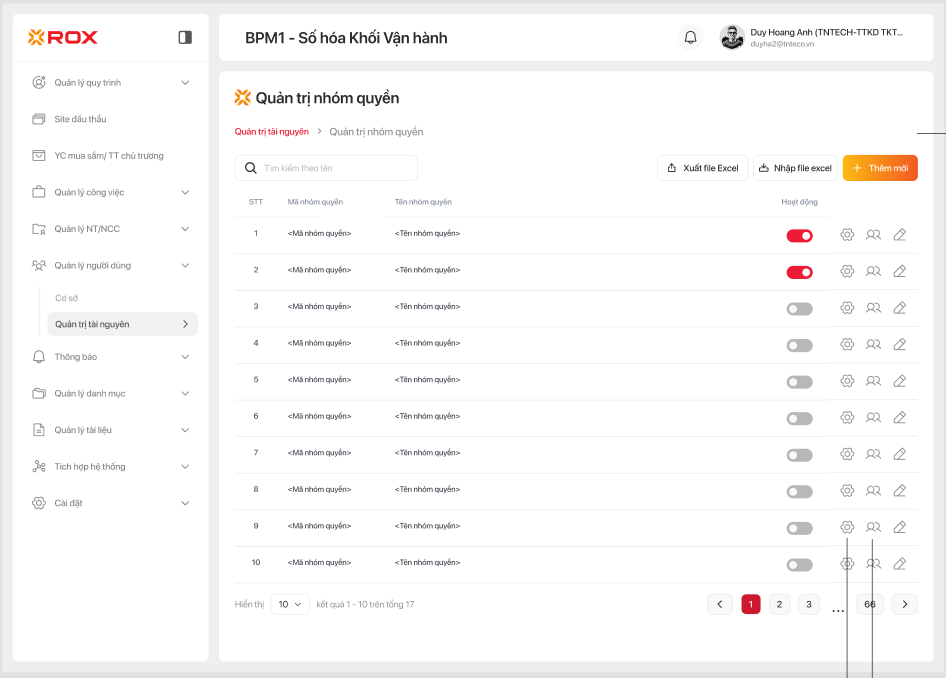946x678 pixels.
Task: Open settings gear icon for row 1
Action: point(847,235)
